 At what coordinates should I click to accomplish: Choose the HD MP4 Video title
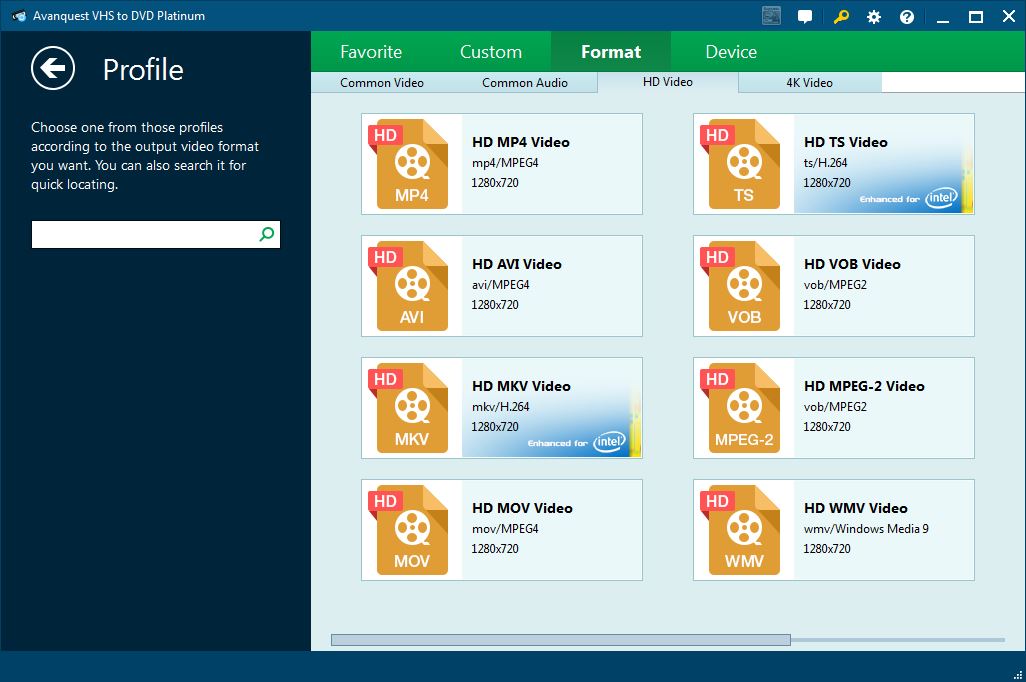521,142
